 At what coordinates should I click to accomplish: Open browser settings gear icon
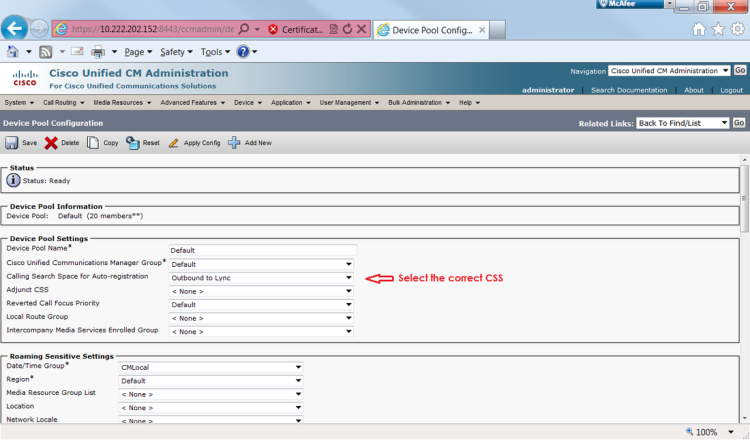(738, 29)
